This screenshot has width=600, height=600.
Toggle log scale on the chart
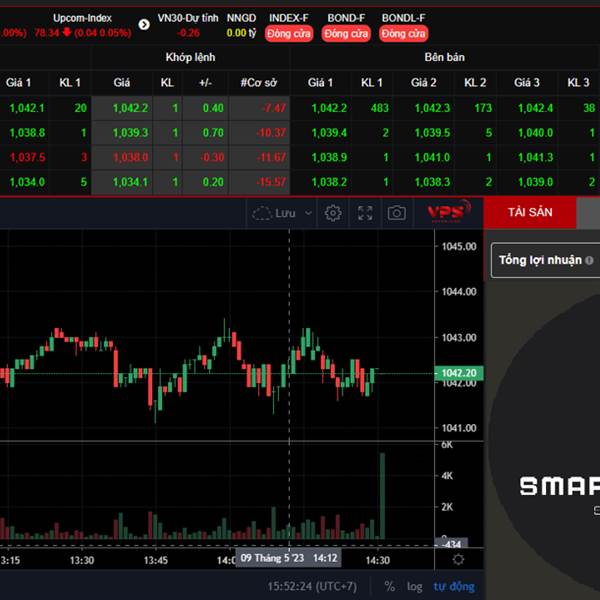click(415, 586)
